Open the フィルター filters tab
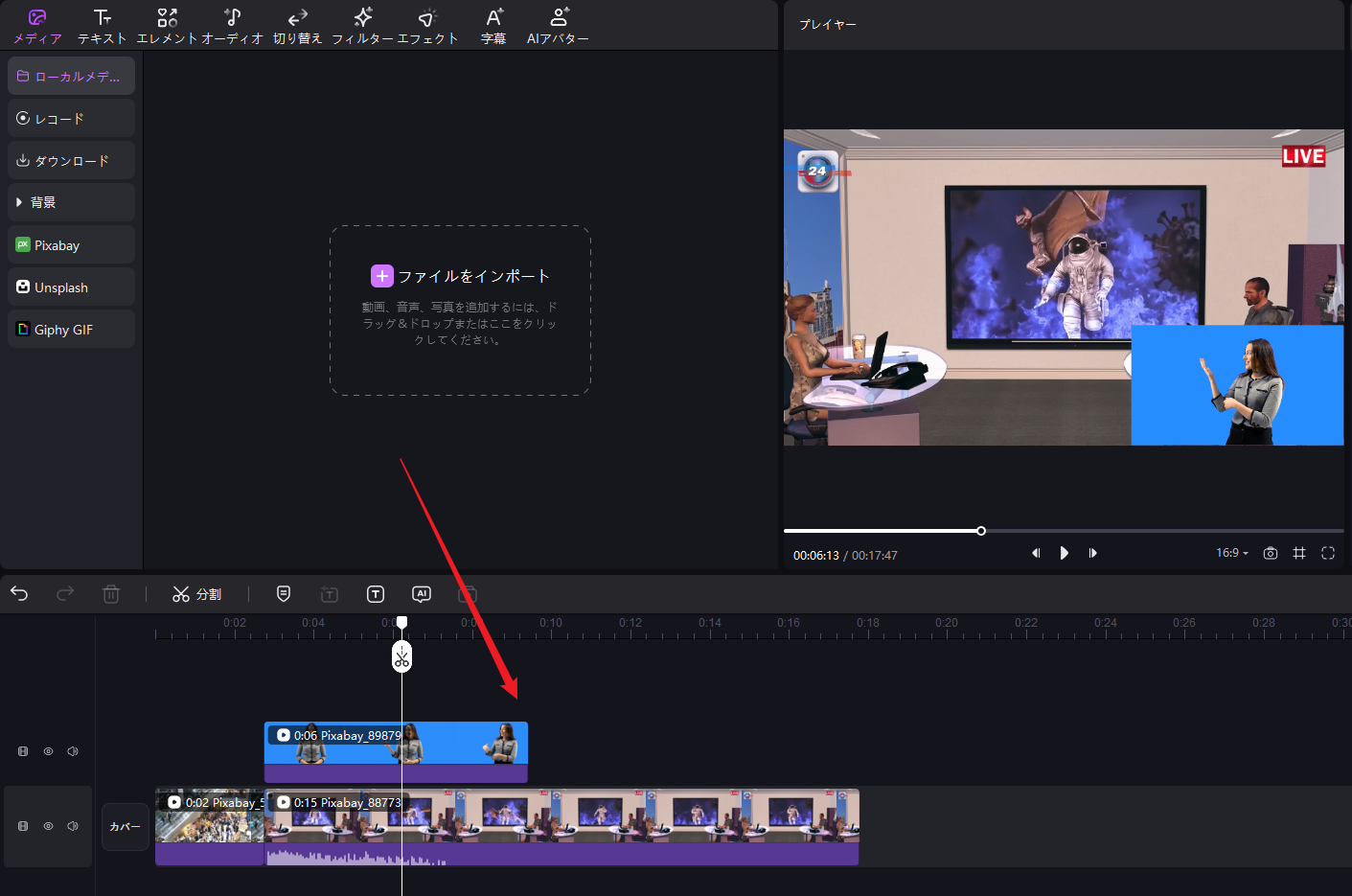This screenshot has width=1352, height=896. (x=362, y=27)
